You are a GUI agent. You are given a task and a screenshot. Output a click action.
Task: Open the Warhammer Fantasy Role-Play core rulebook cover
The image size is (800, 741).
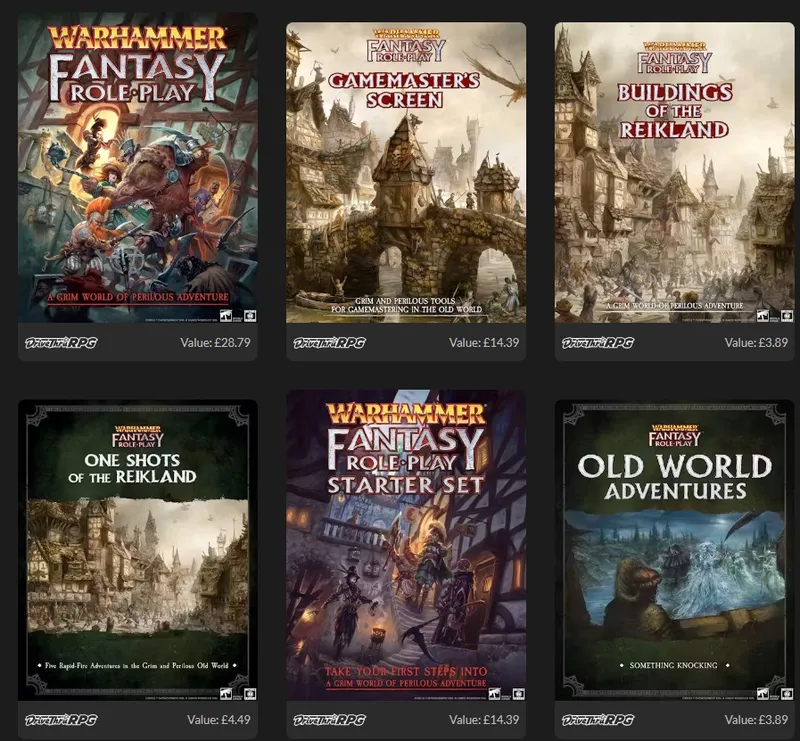tap(138, 168)
